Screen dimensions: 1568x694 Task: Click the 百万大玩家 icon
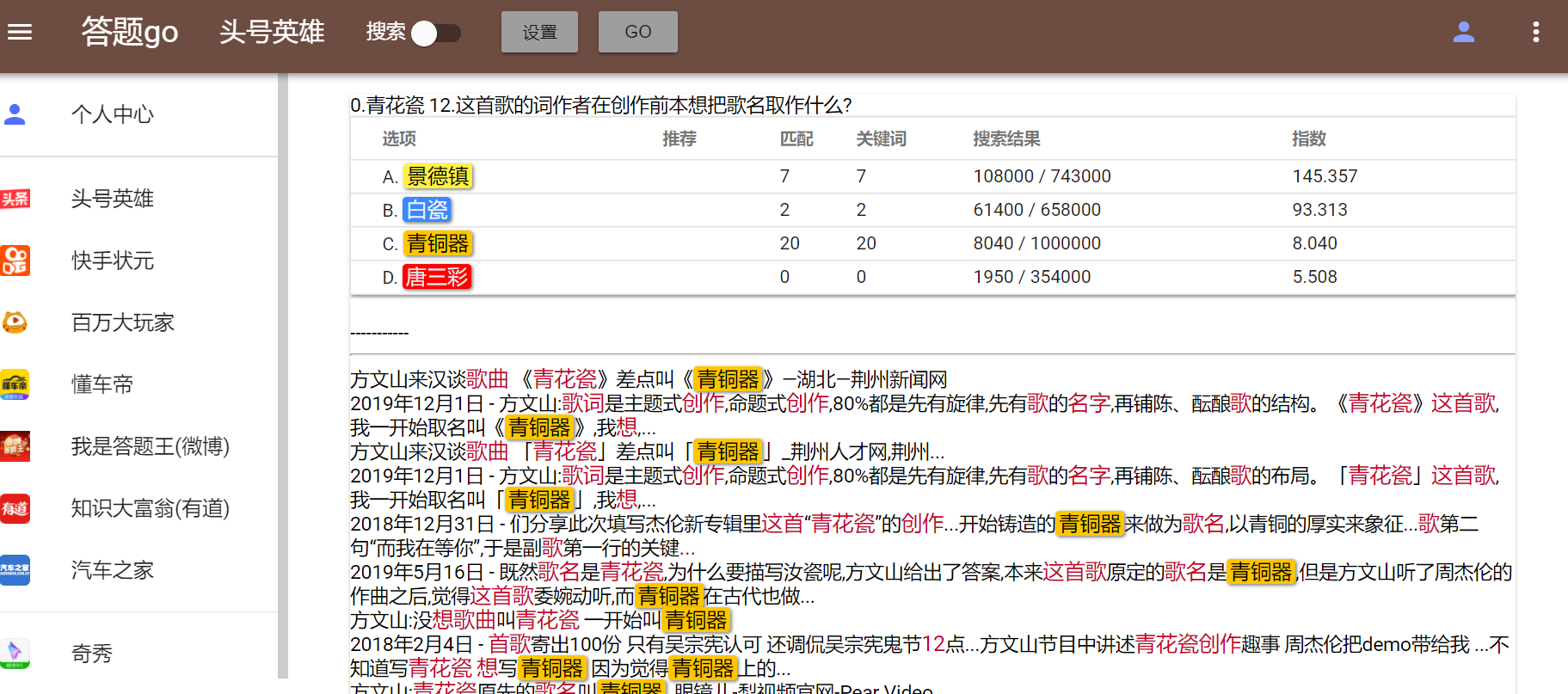[15, 322]
